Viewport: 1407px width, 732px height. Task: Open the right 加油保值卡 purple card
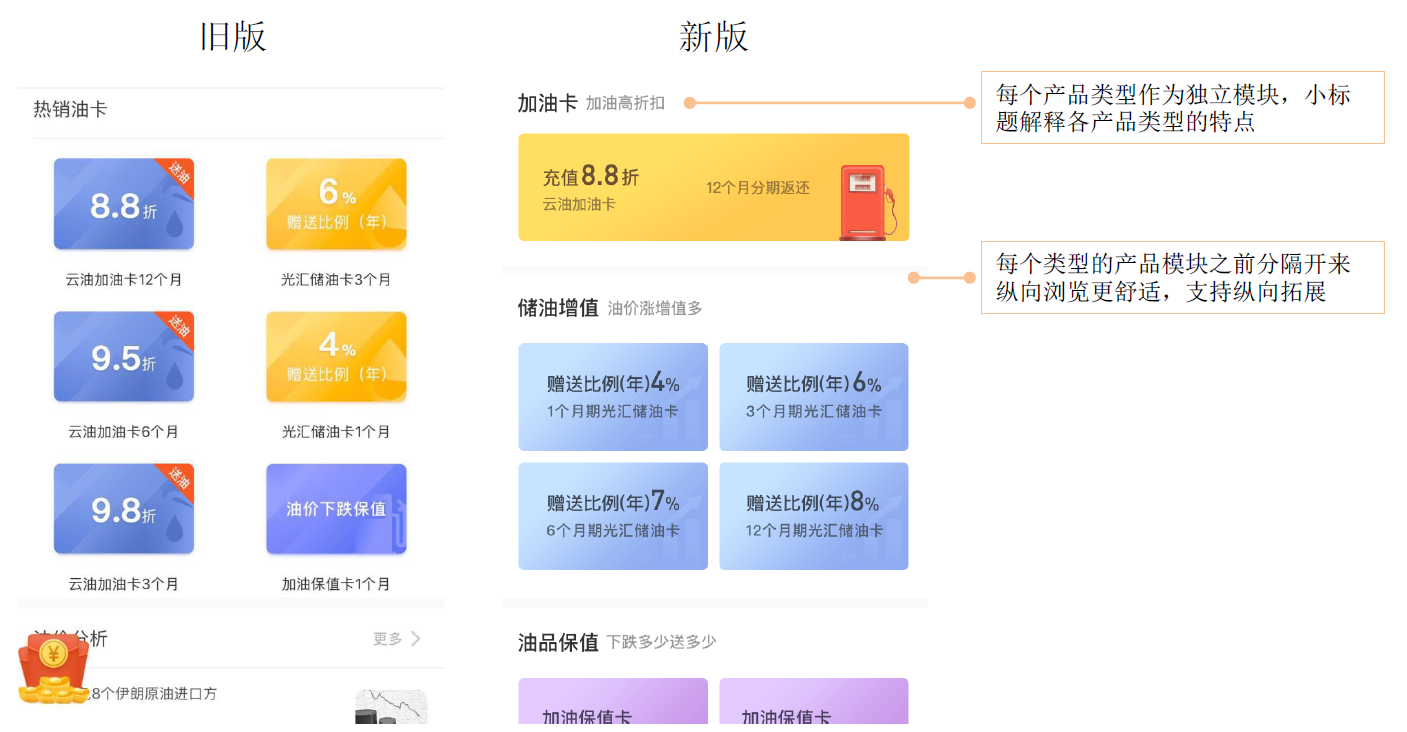click(x=813, y=702)
